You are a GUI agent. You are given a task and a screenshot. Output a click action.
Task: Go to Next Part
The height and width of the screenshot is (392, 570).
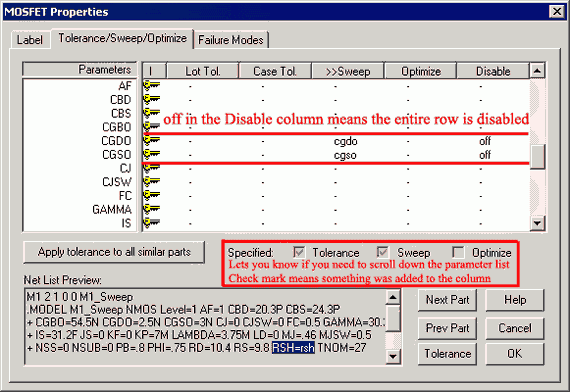(x=447, y=300)
